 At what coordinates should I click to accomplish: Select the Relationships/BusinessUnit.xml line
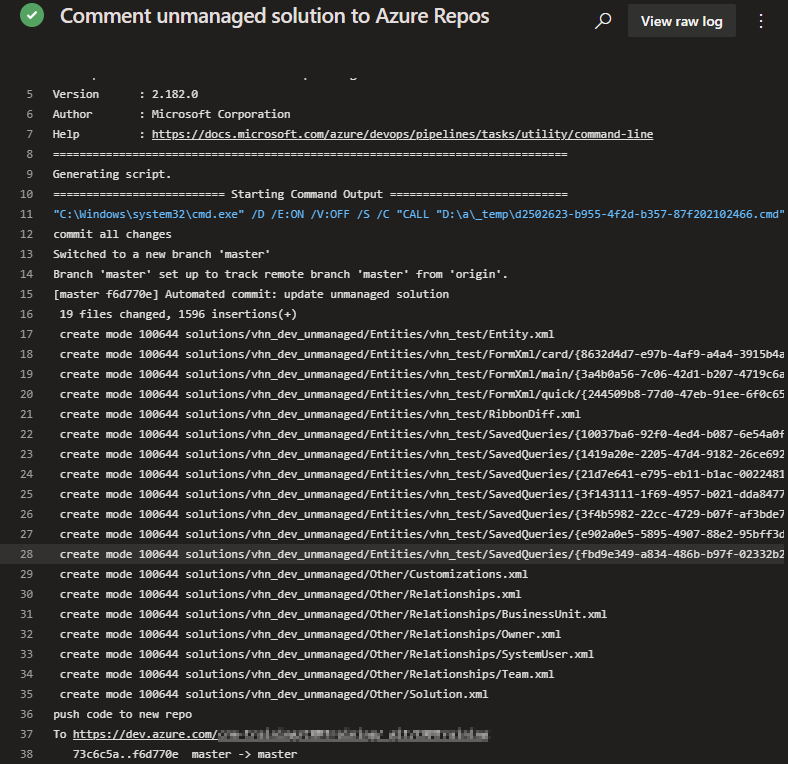333,614
